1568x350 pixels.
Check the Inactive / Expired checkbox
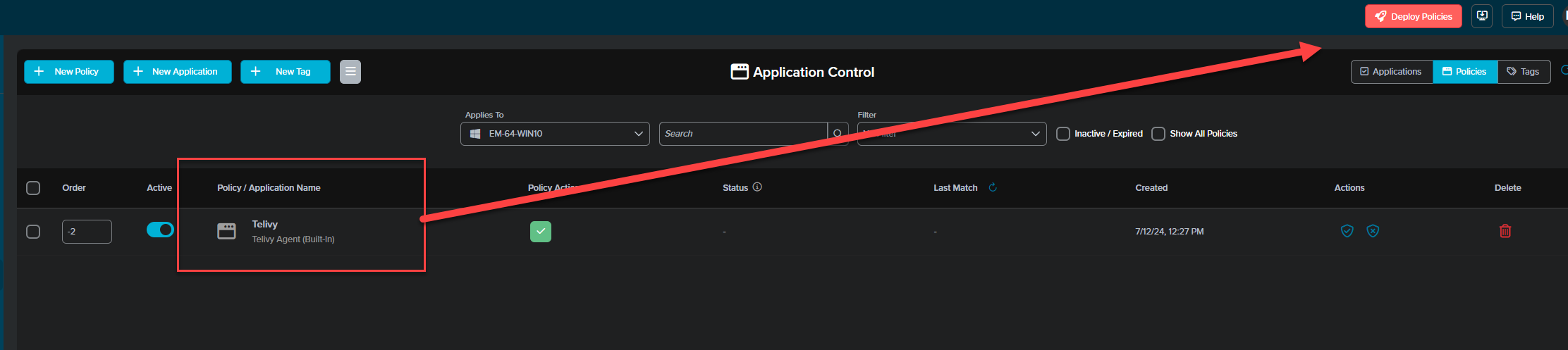point(1063,134)
